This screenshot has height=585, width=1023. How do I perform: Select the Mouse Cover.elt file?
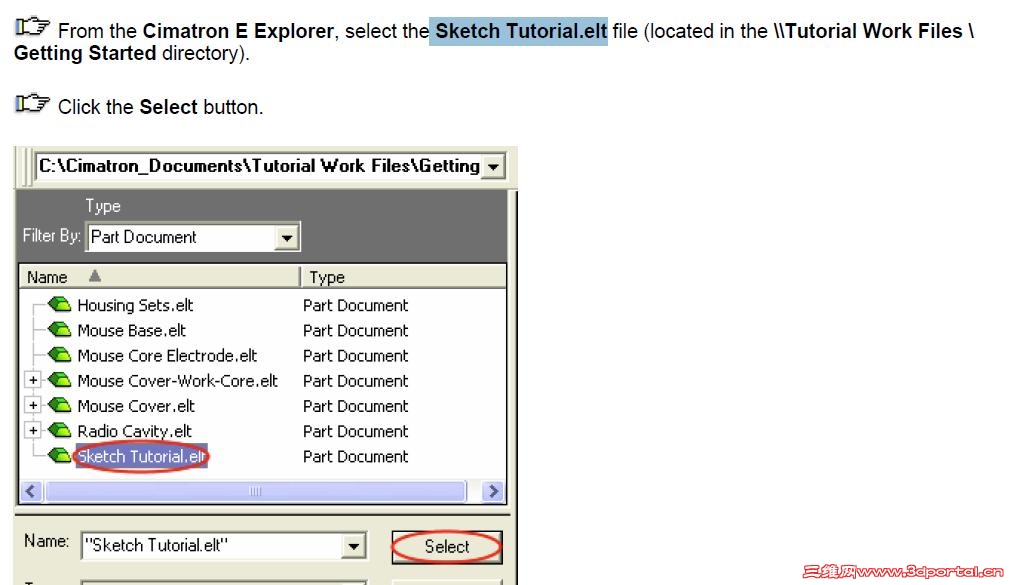pos(136,406)
